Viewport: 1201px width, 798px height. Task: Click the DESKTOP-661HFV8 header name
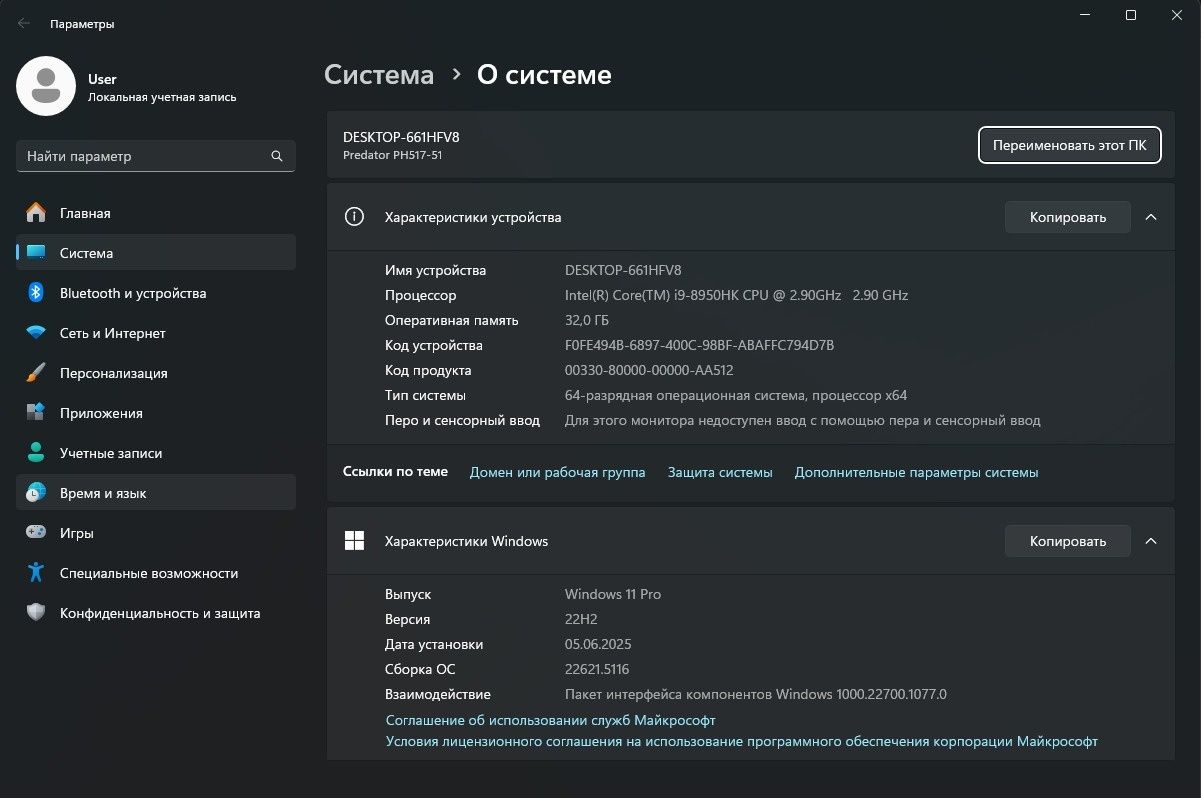click(401, 137)
